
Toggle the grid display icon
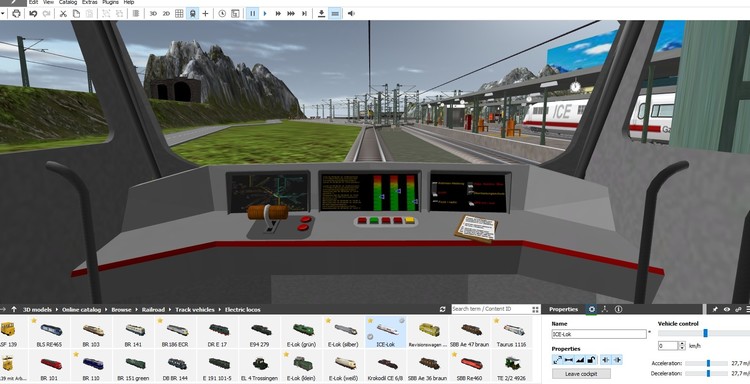(179, 13)
